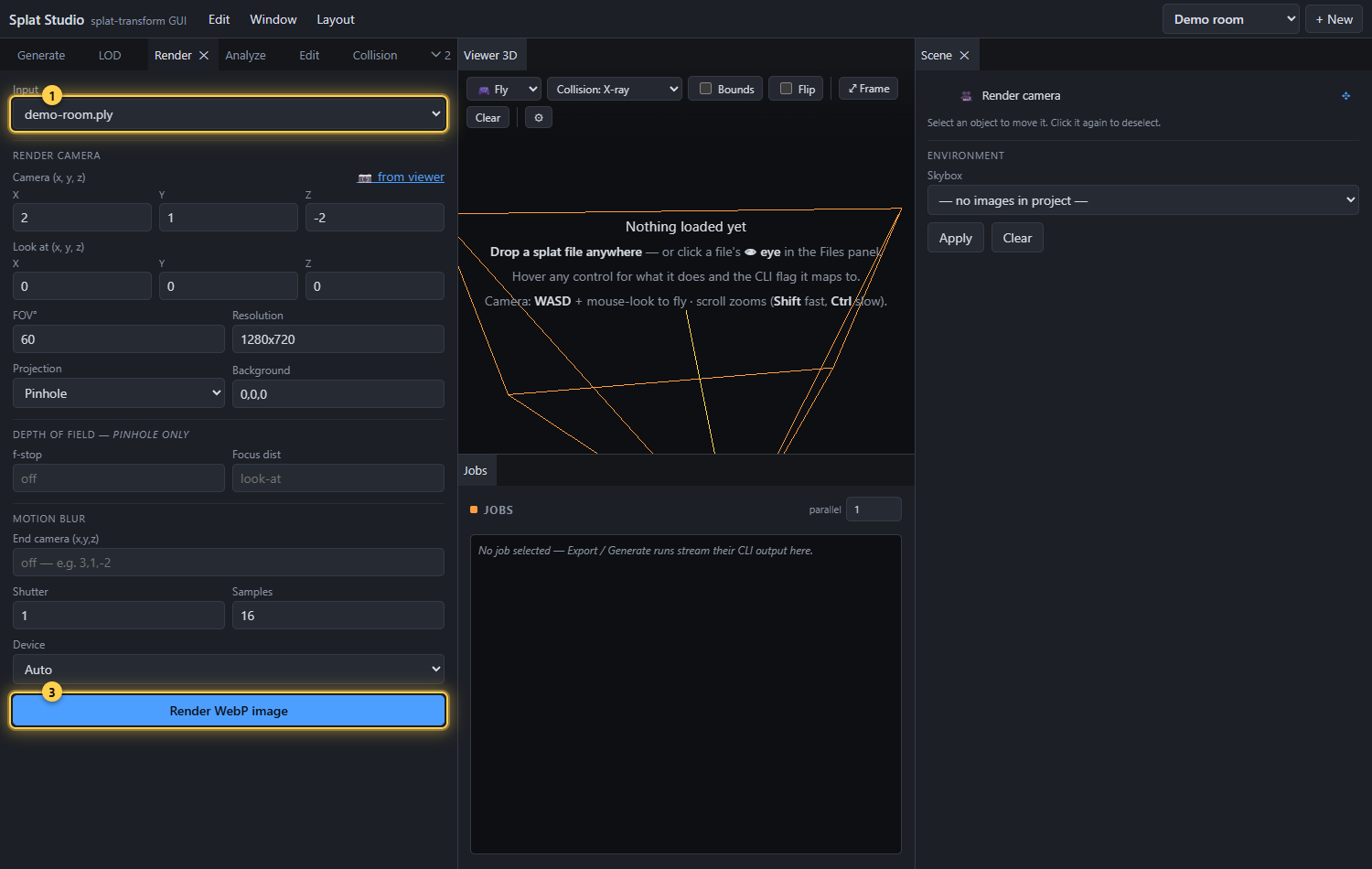The width and height of the screenshot is (1372, 869).
Task: Click the Focus dist field
Action: click(338, 478)
